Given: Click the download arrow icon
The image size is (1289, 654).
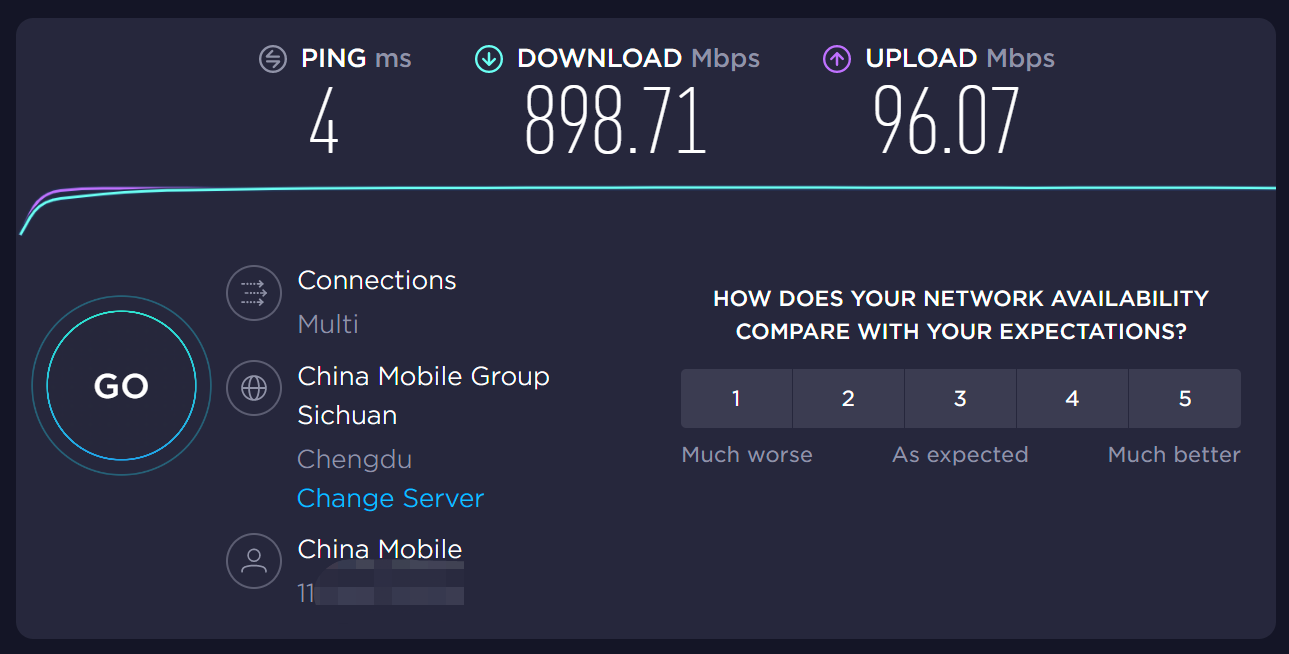Looking at the screenshot, I should point(489,59).
